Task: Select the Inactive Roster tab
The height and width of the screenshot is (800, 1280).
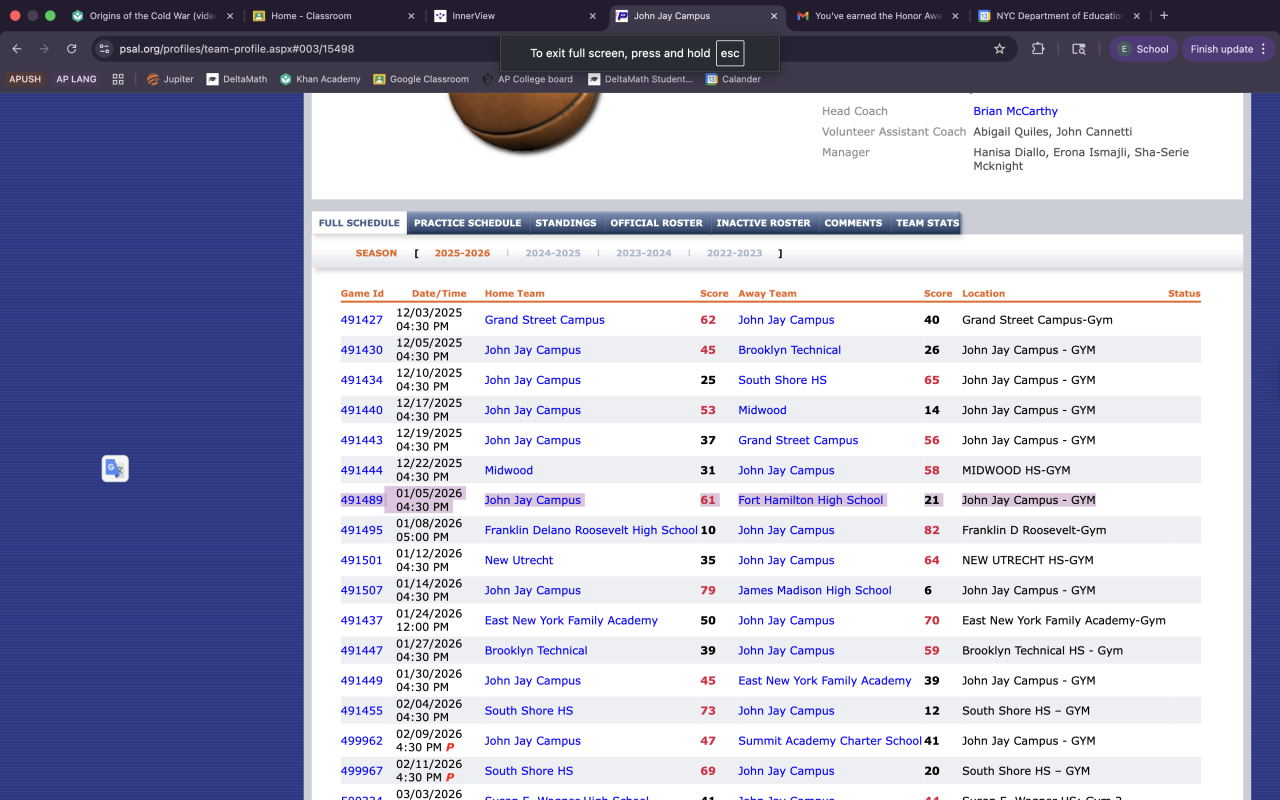Action: pos(763,223)
